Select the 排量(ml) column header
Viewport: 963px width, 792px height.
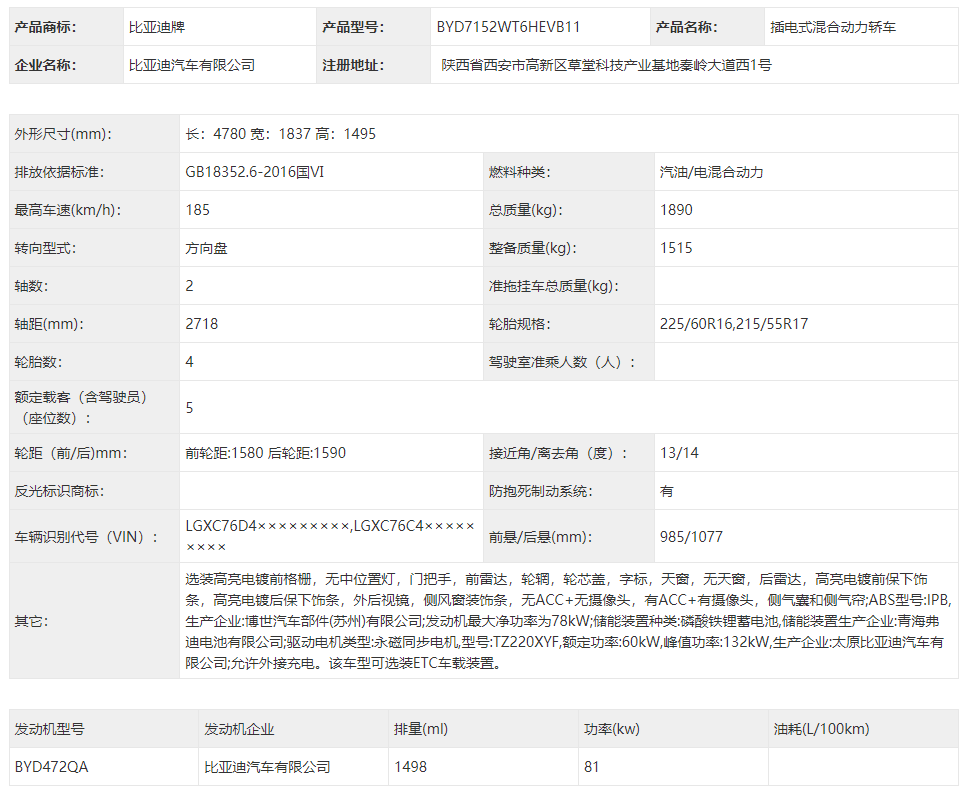(421, 729)
